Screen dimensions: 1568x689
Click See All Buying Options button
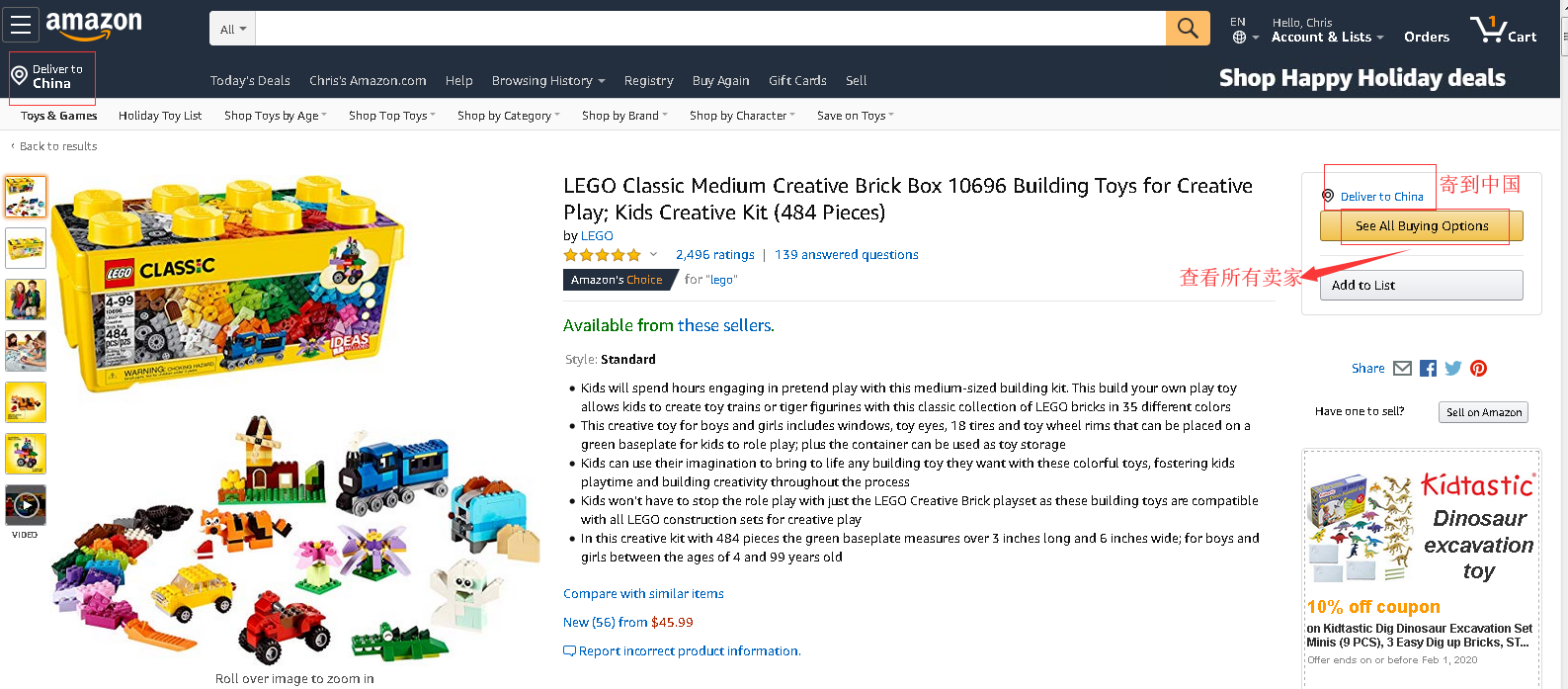[x=1421, y=226]
